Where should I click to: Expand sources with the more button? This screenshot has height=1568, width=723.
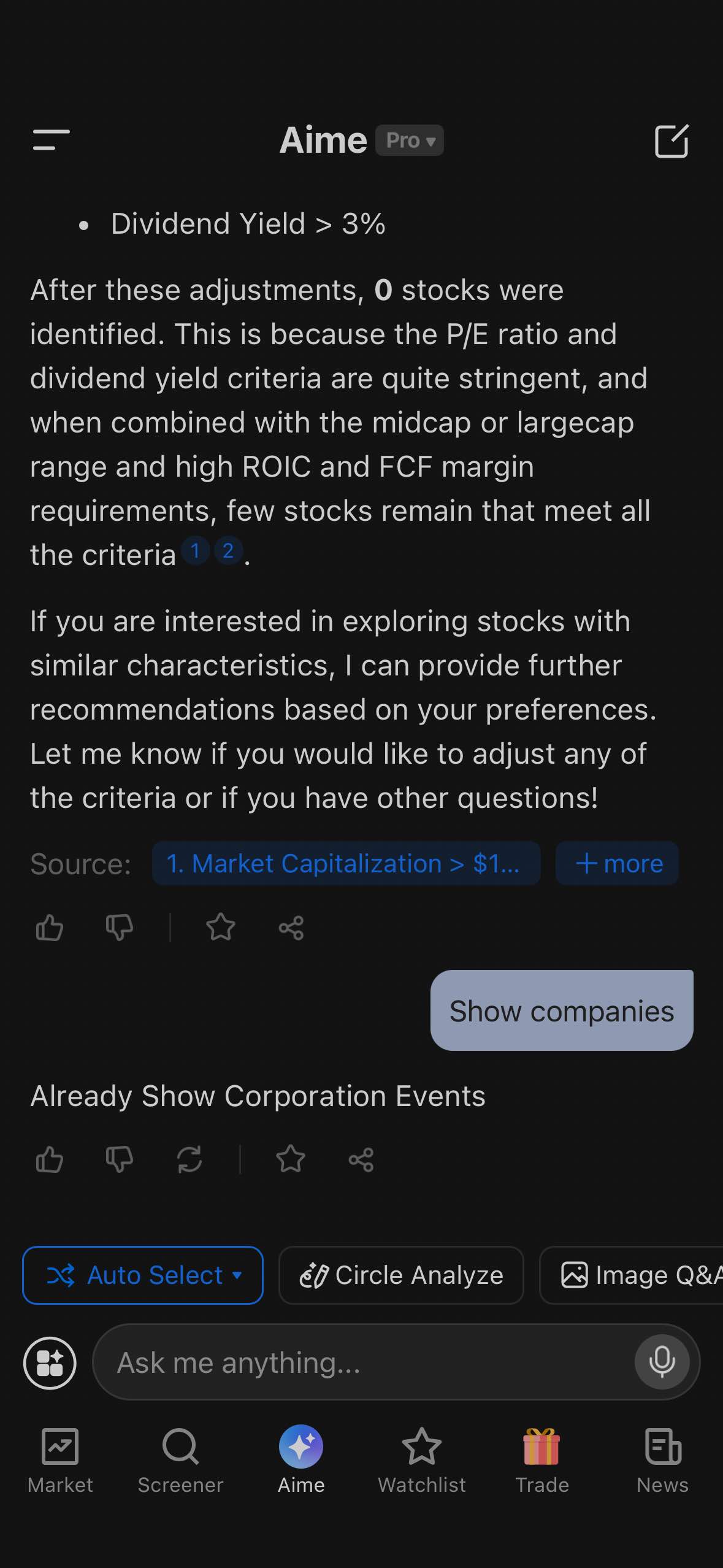tap(618, 863)
